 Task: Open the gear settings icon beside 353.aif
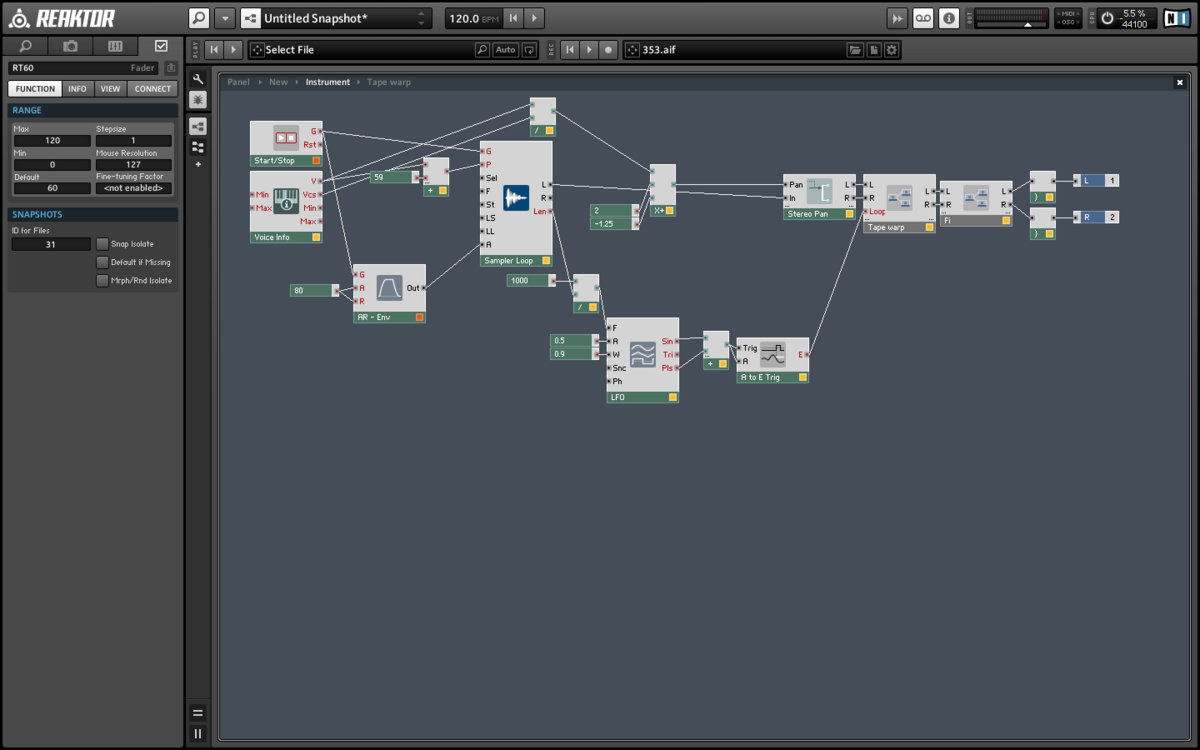[892, 50]
